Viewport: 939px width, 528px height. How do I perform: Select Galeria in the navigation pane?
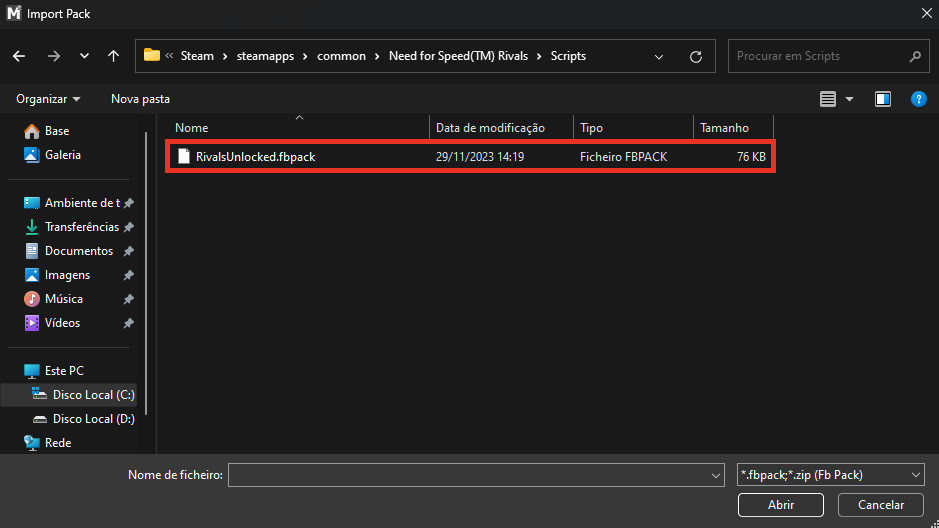[x=62, y=155]
